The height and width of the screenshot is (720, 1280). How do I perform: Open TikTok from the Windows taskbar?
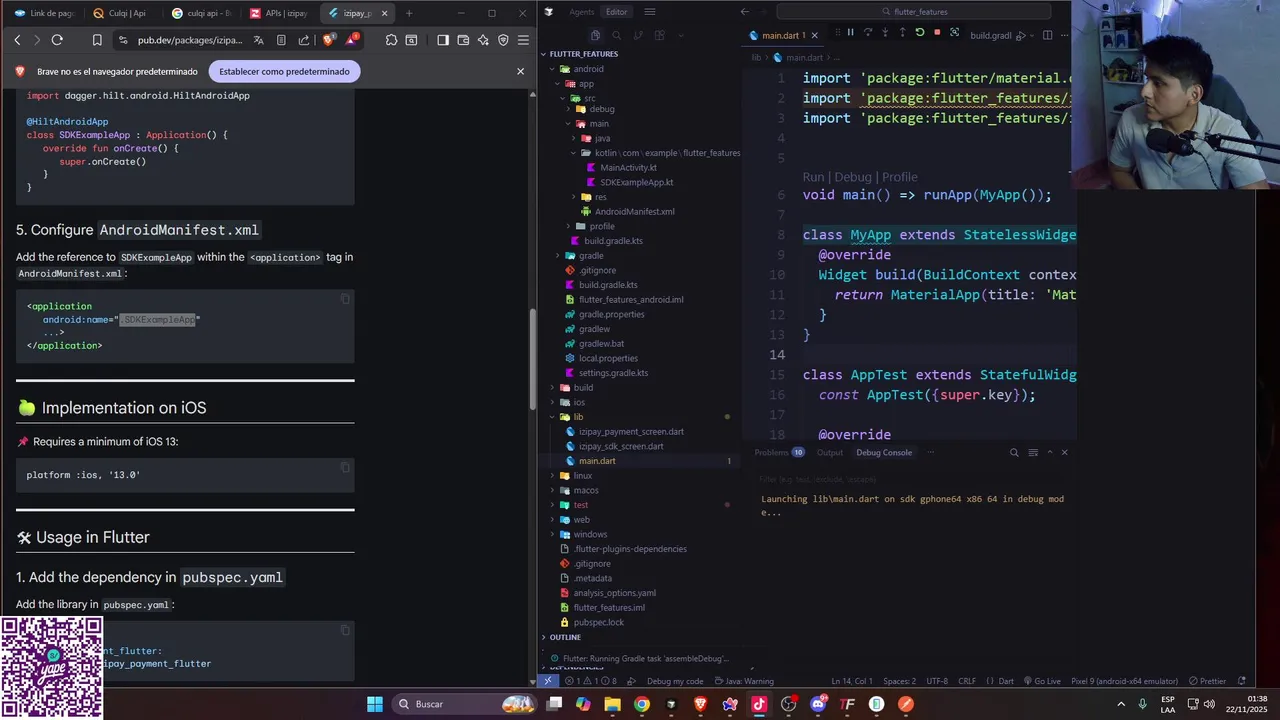coord(759,704)
